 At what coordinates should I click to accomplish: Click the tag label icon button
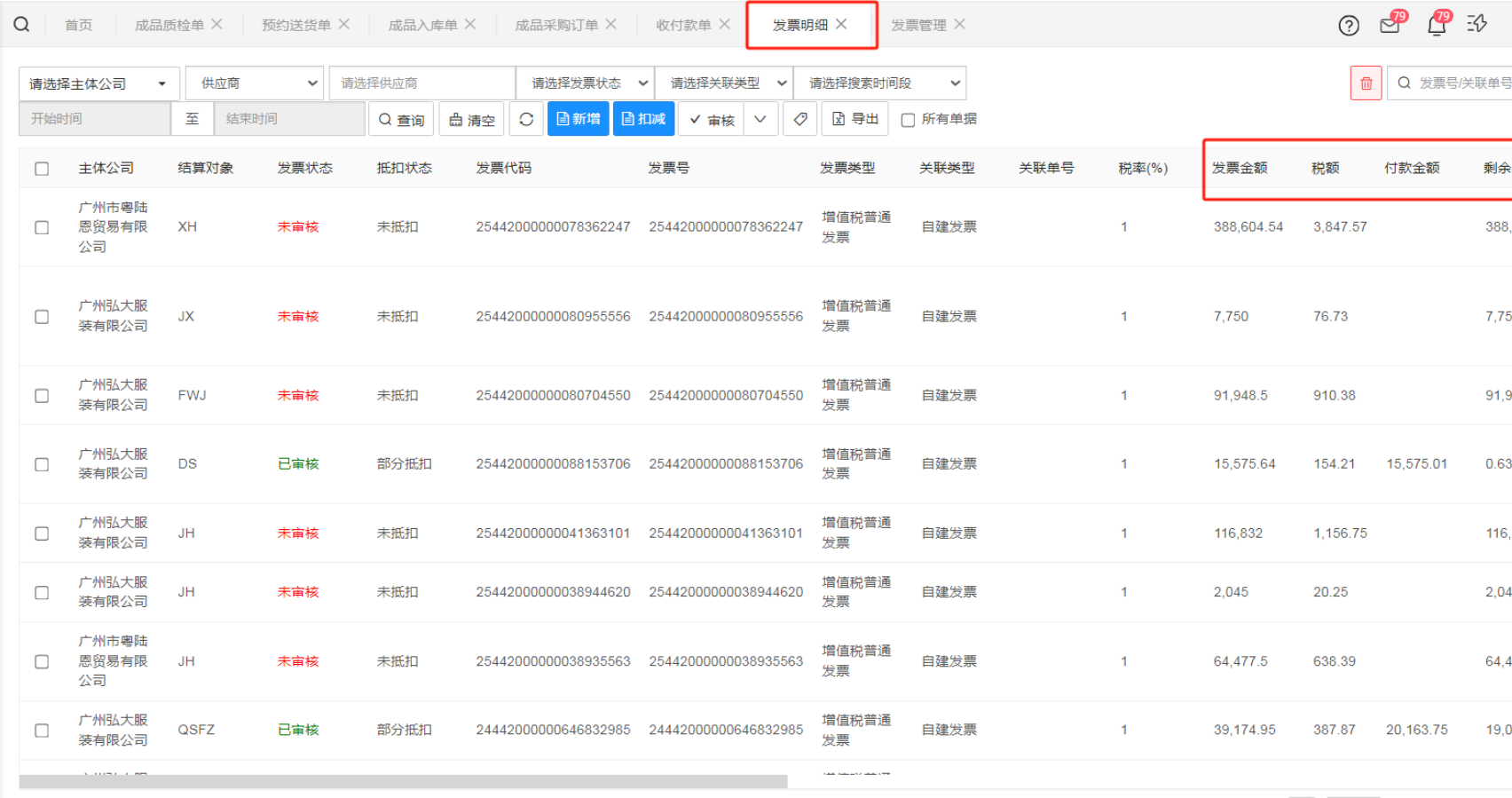tap(800, 119)
